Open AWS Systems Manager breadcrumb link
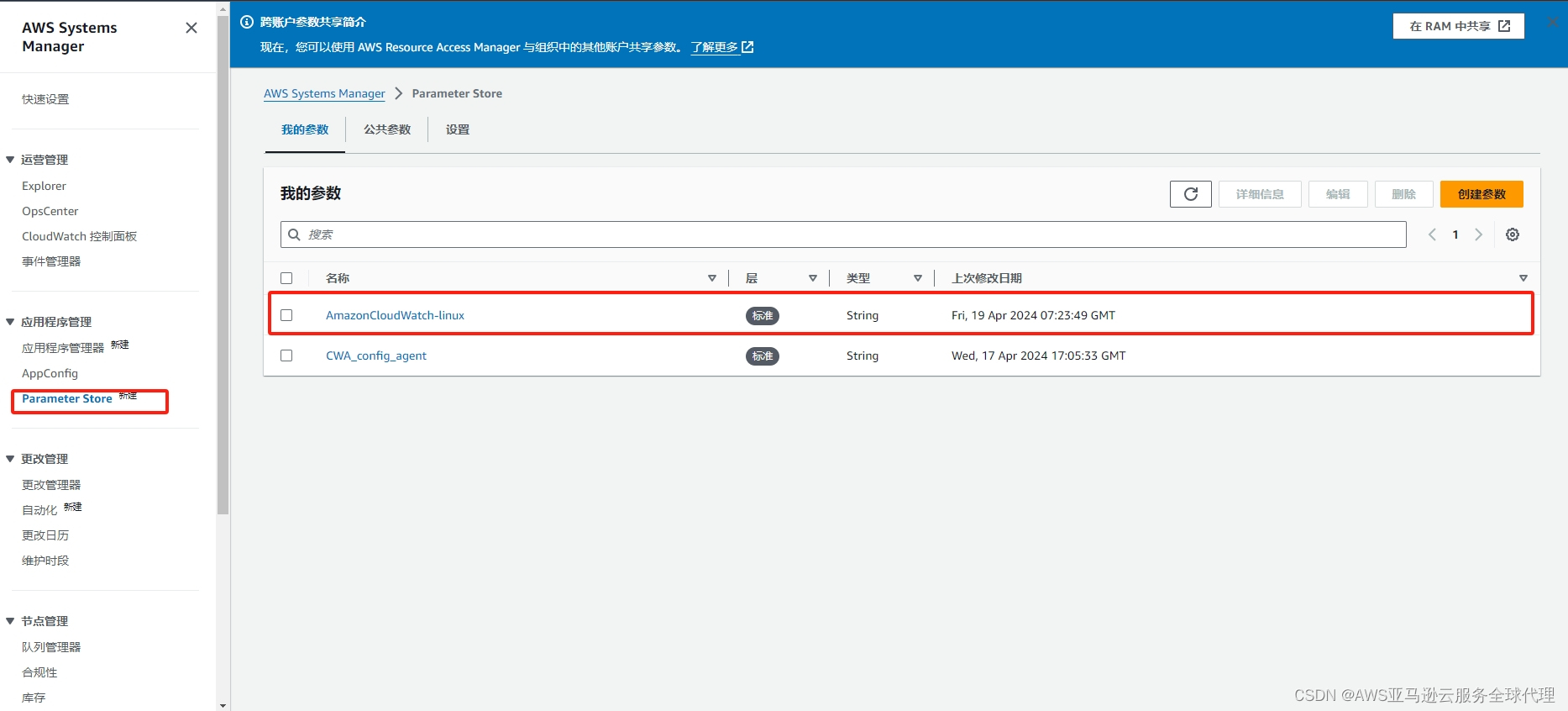1568x711 pixels. click(x=324, y=93)
